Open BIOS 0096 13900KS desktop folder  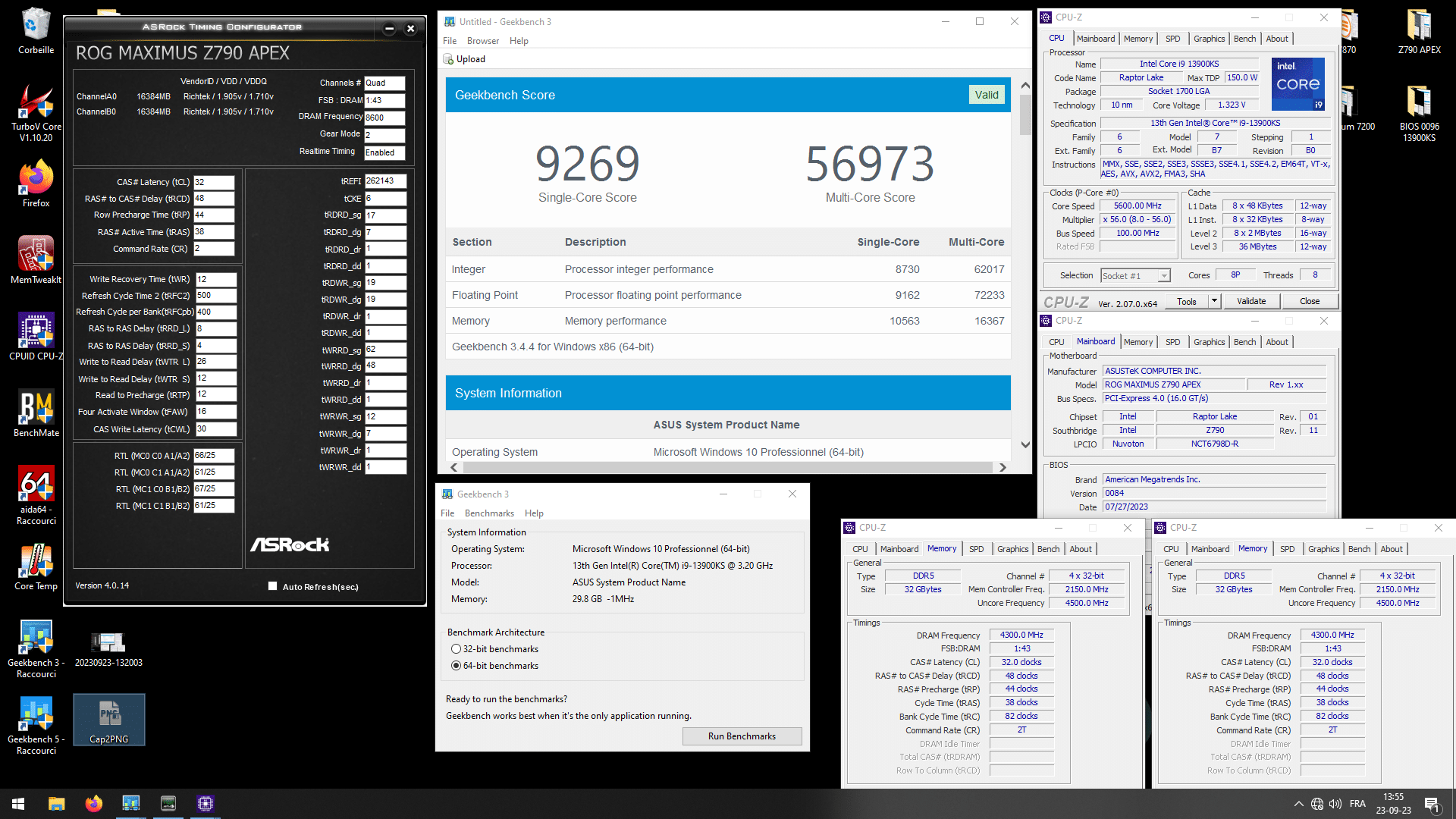point(1419,112)
